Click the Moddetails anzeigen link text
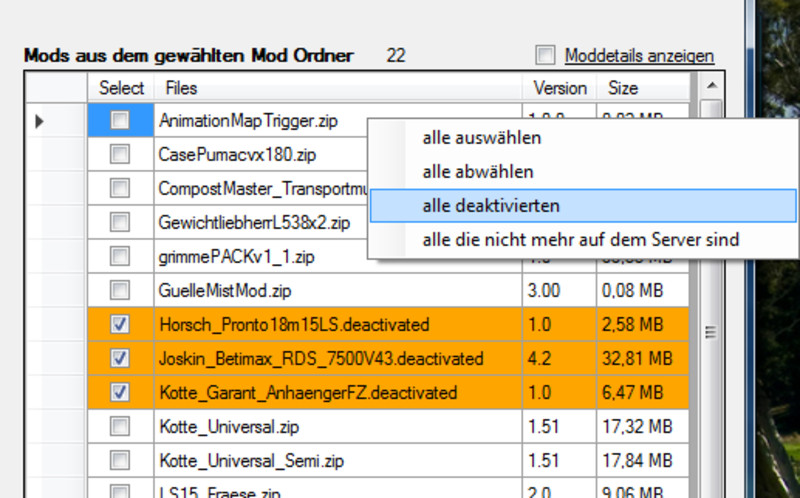Viewport: 800px width, 498px height. (639, 55)
